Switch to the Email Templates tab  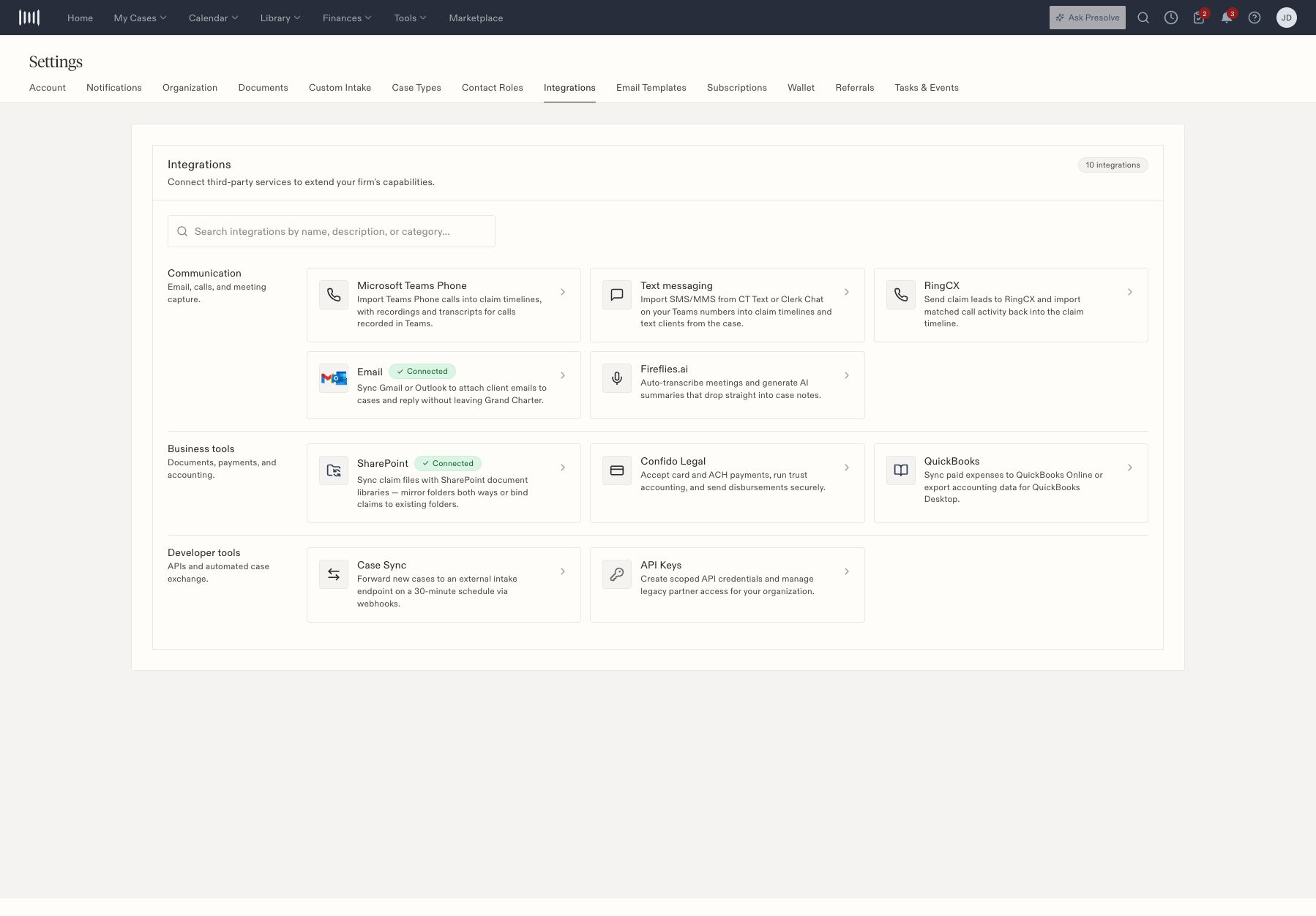coord(651,88)
